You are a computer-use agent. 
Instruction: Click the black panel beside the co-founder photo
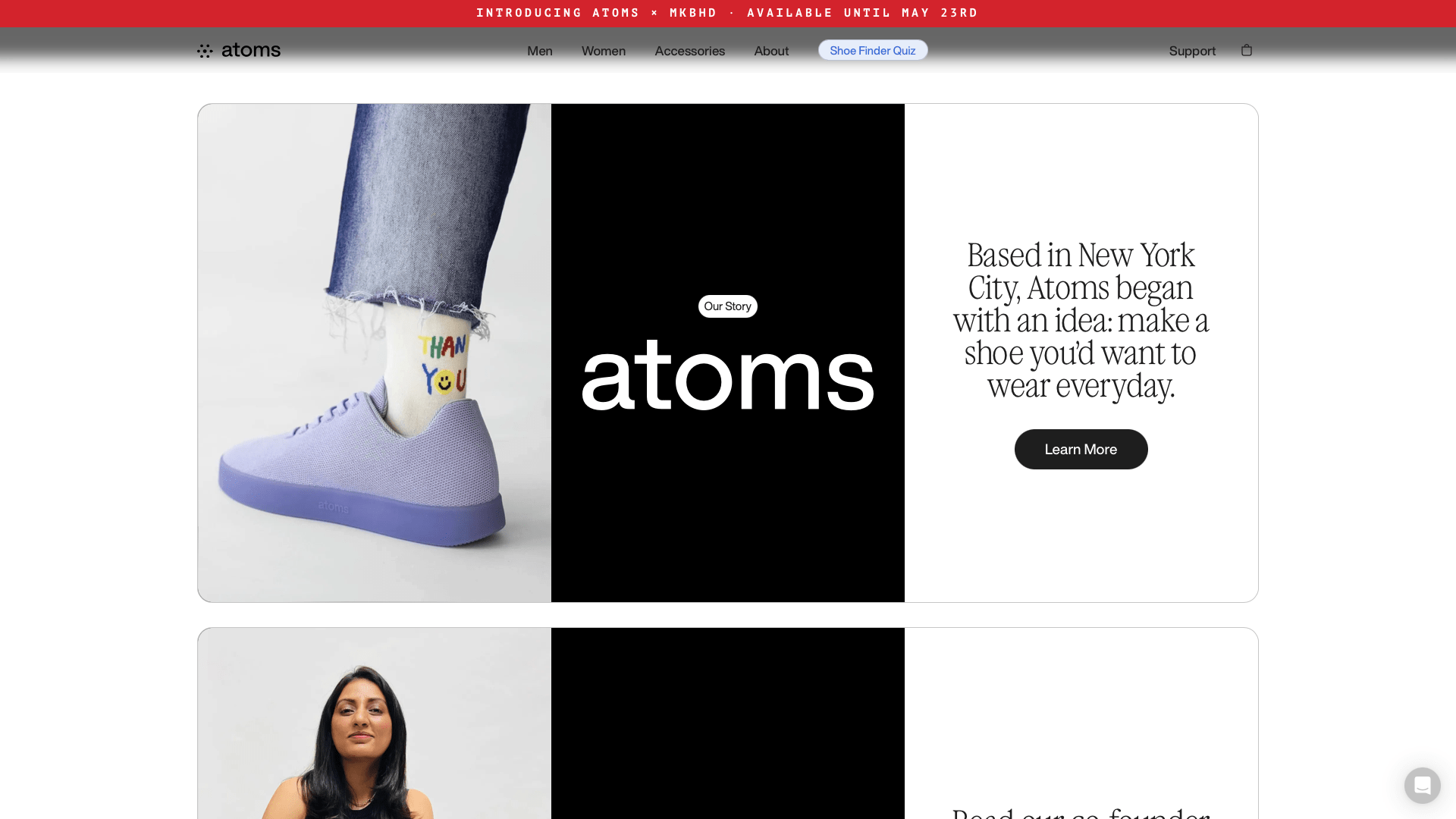[x=728, y=723]
